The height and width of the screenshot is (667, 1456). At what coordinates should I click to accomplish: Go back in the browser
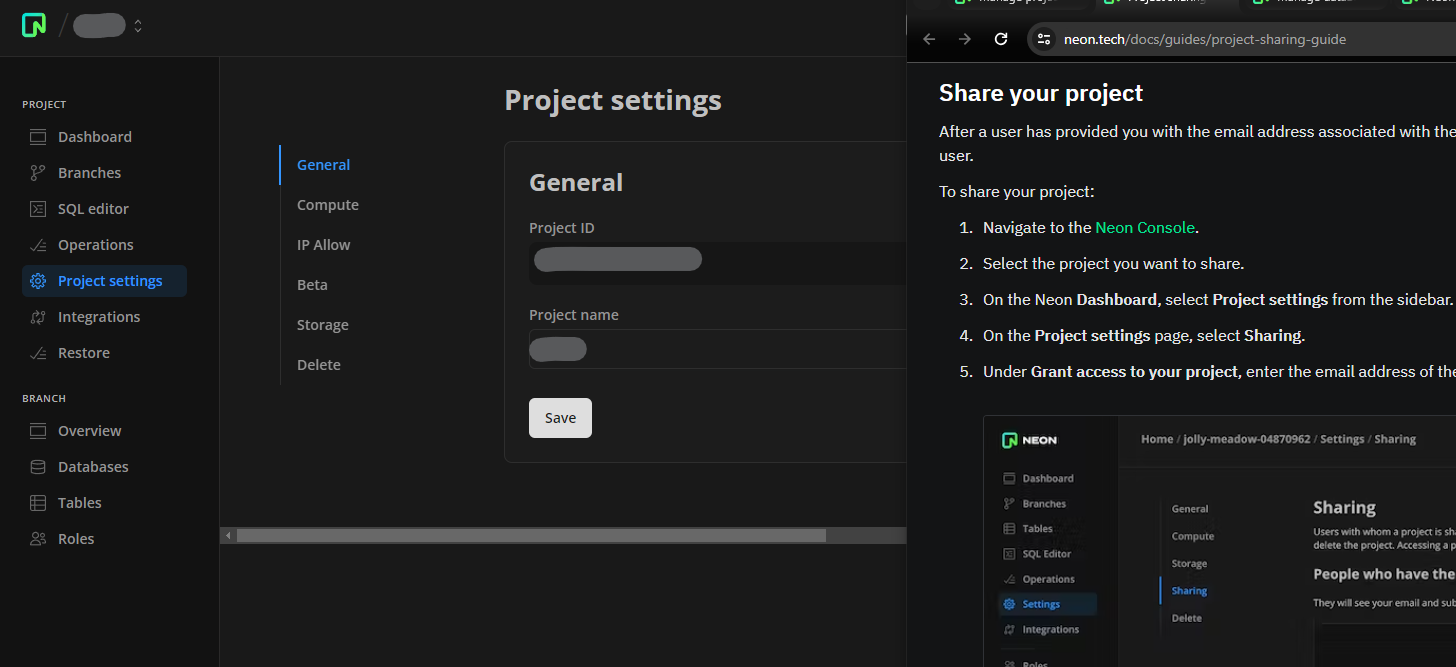929,39
